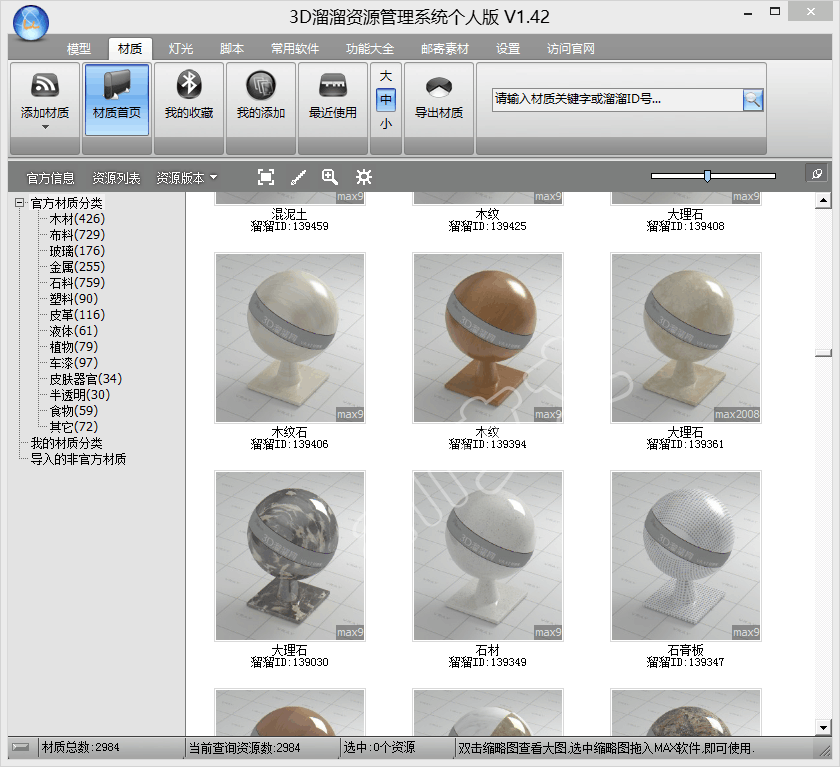Click 材质总数:2984 in status bar
The height and width of the screenshot is (767, 840).
pyautogui.click(x=81, y=747)
